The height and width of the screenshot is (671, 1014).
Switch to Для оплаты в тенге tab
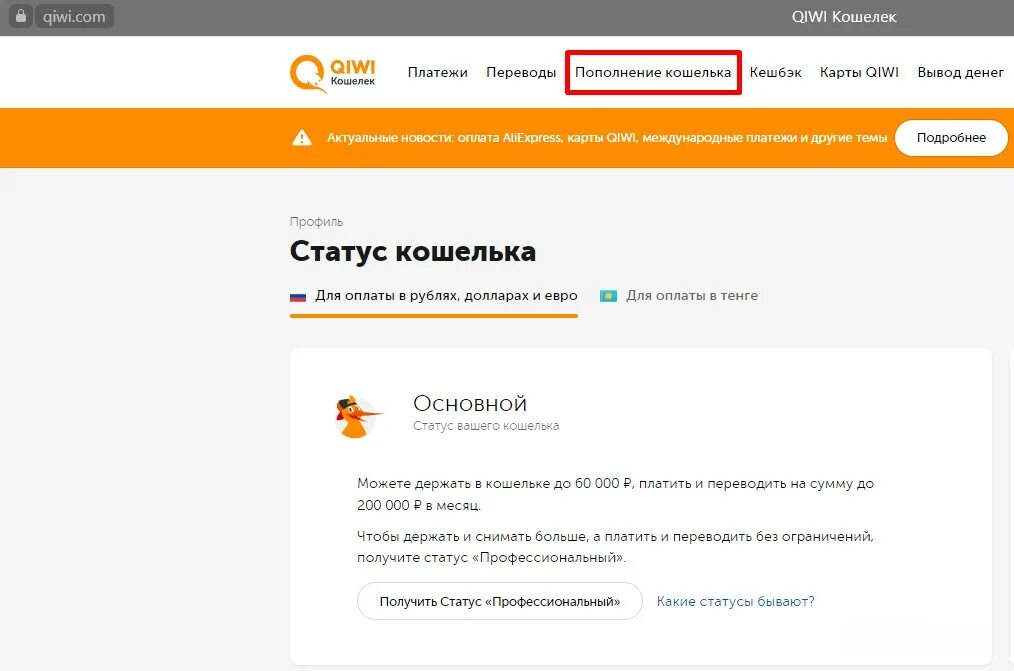point(679,296)
